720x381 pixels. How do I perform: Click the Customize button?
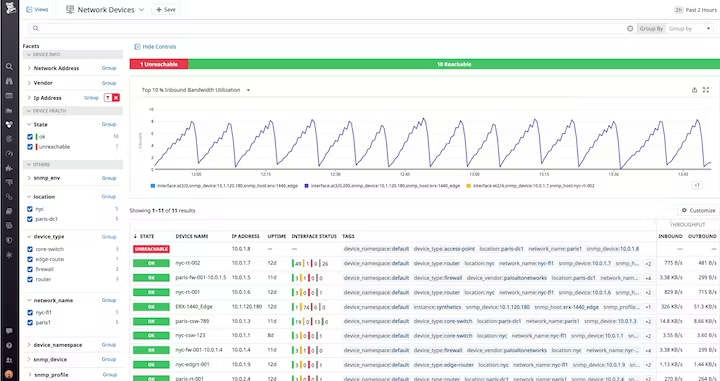(x=698, y=210)
